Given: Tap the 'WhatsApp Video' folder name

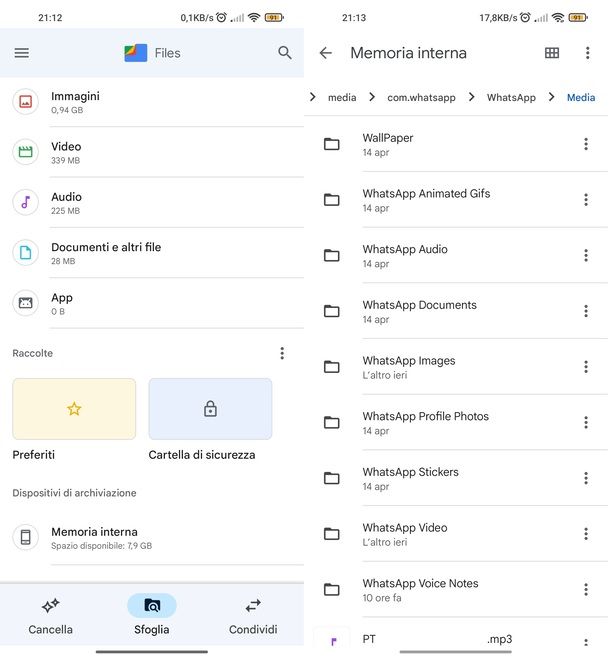Looking at the screenshot, I should 405,528.
